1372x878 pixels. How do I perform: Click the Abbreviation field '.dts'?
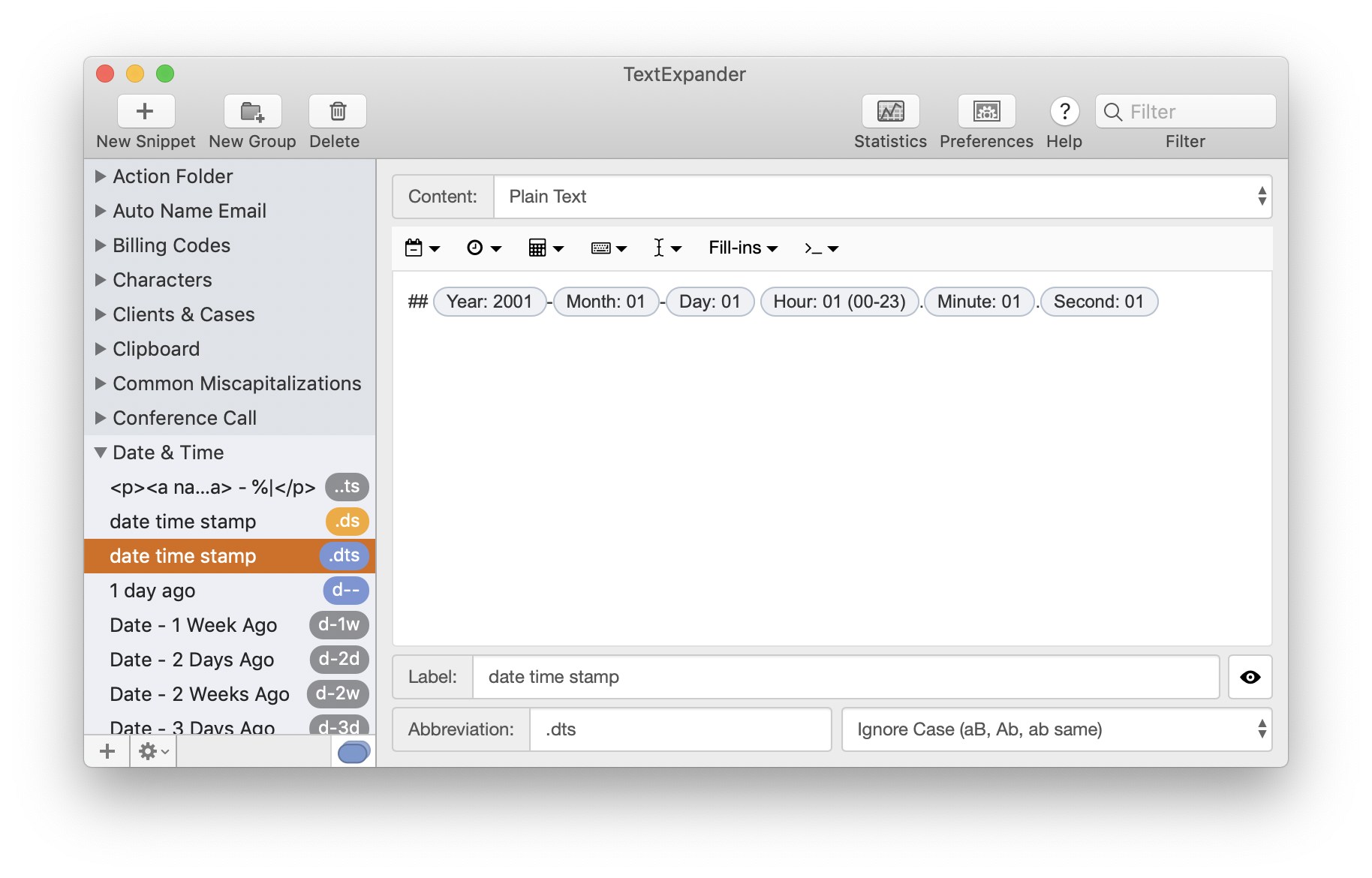click(x=680, y=729)
